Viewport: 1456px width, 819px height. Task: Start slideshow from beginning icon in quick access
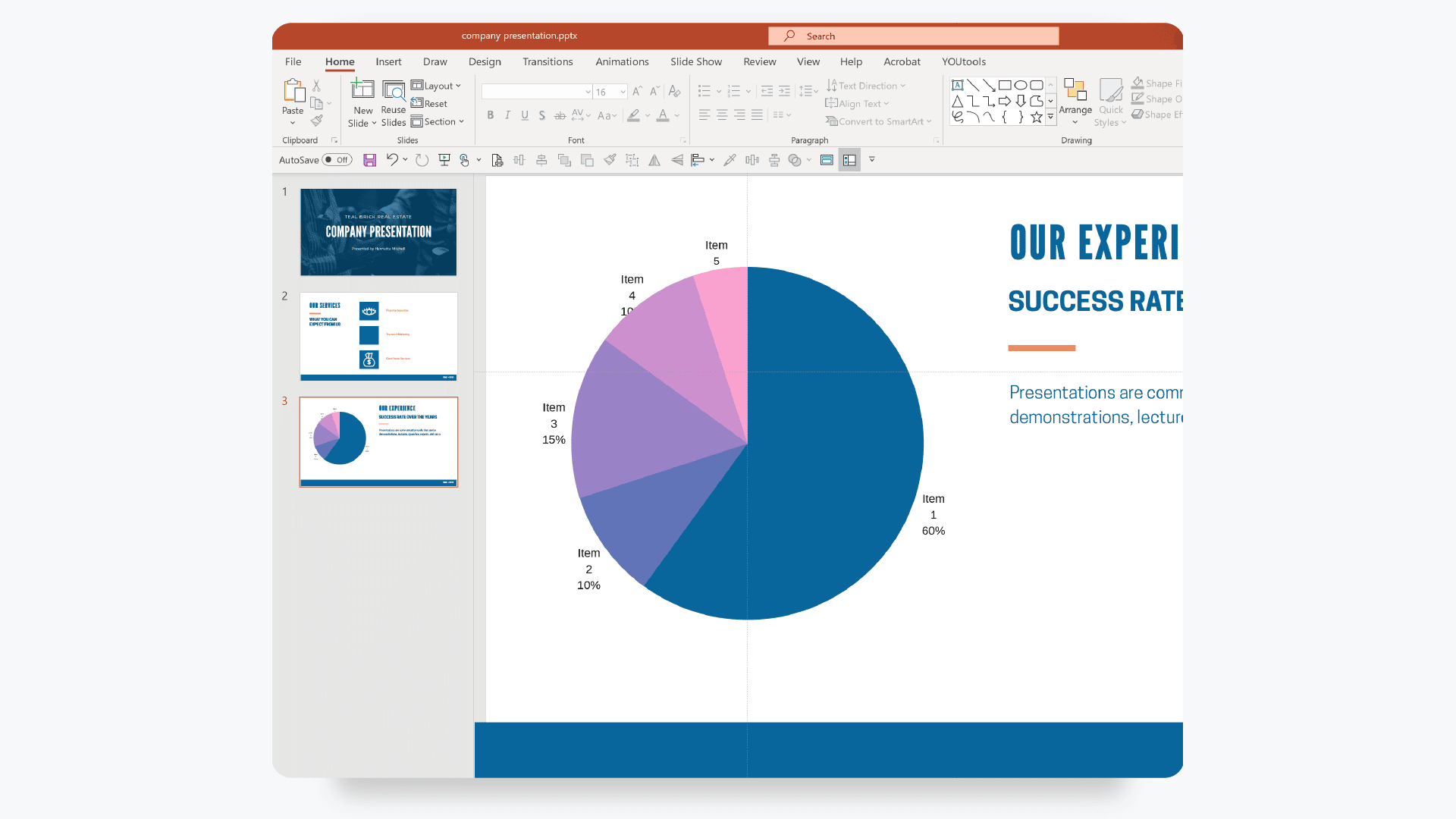[x=444, y=160]
